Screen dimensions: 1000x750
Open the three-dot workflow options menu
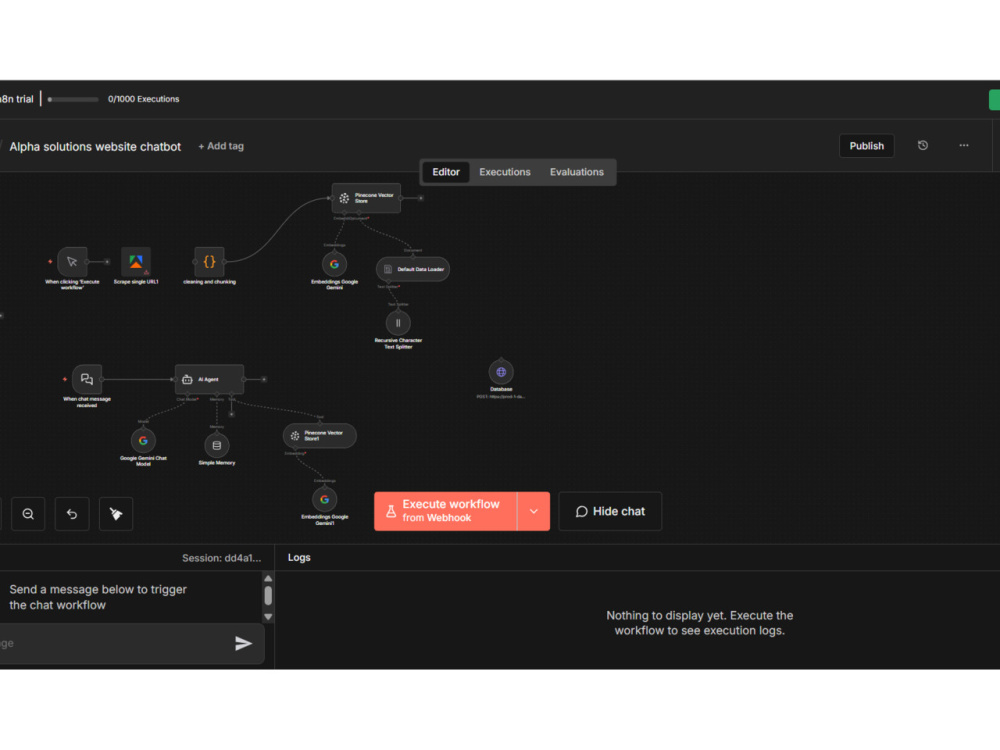click(964, 145)
